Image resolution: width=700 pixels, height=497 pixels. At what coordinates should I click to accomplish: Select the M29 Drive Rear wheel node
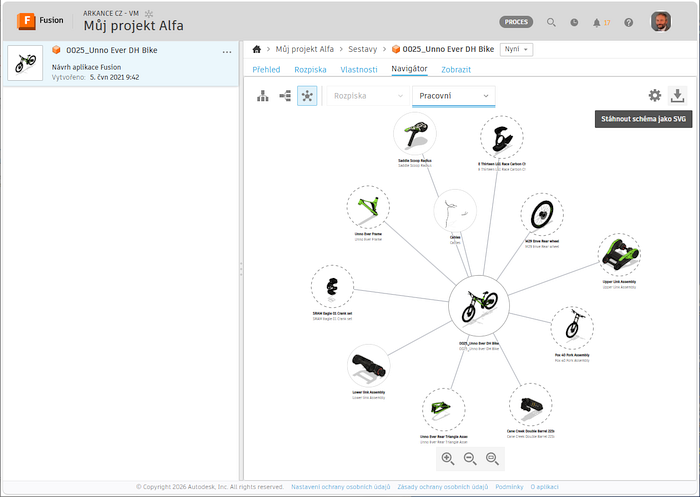542,214
